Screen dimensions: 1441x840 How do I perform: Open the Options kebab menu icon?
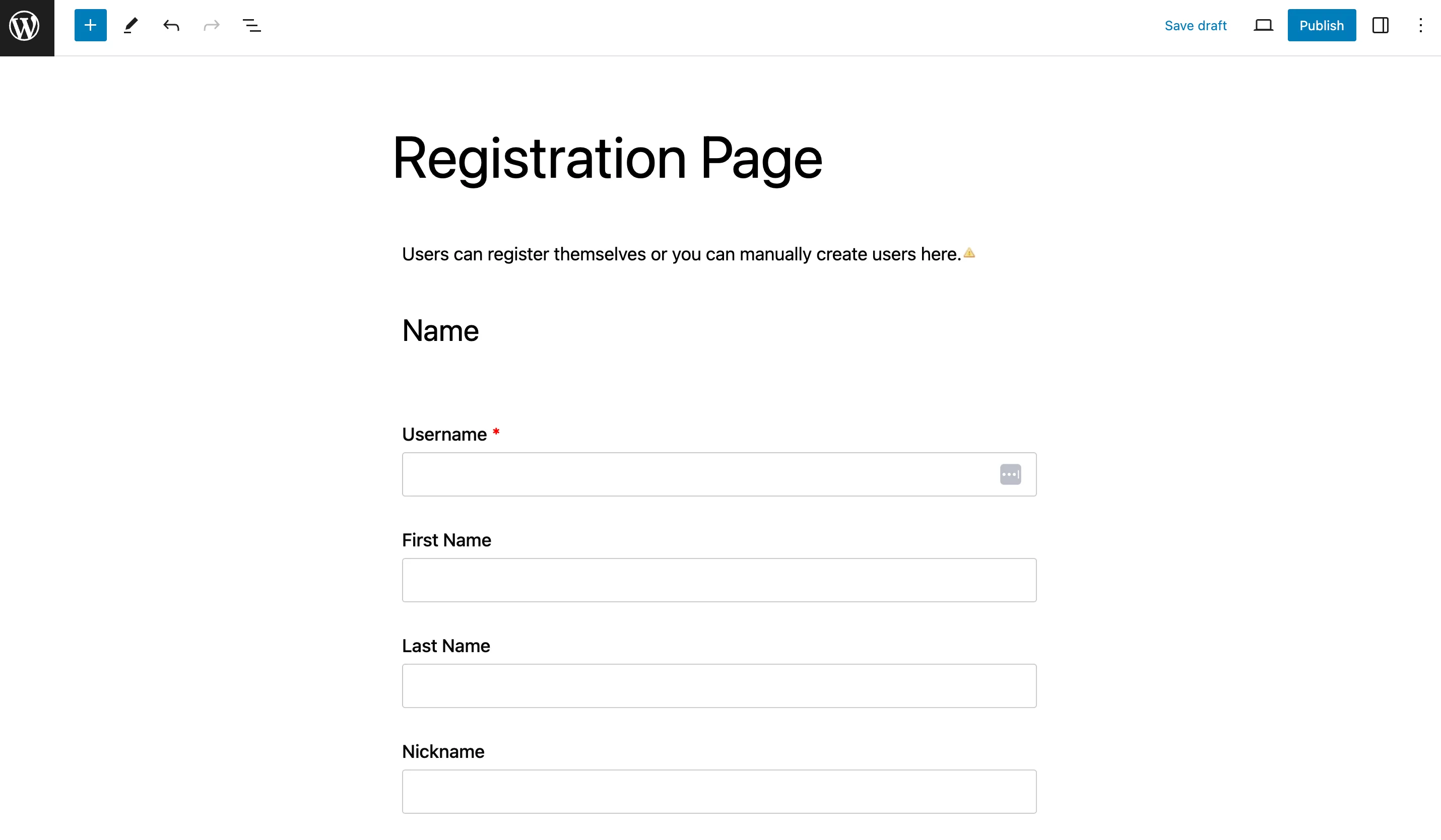[x=1420, y=25]
